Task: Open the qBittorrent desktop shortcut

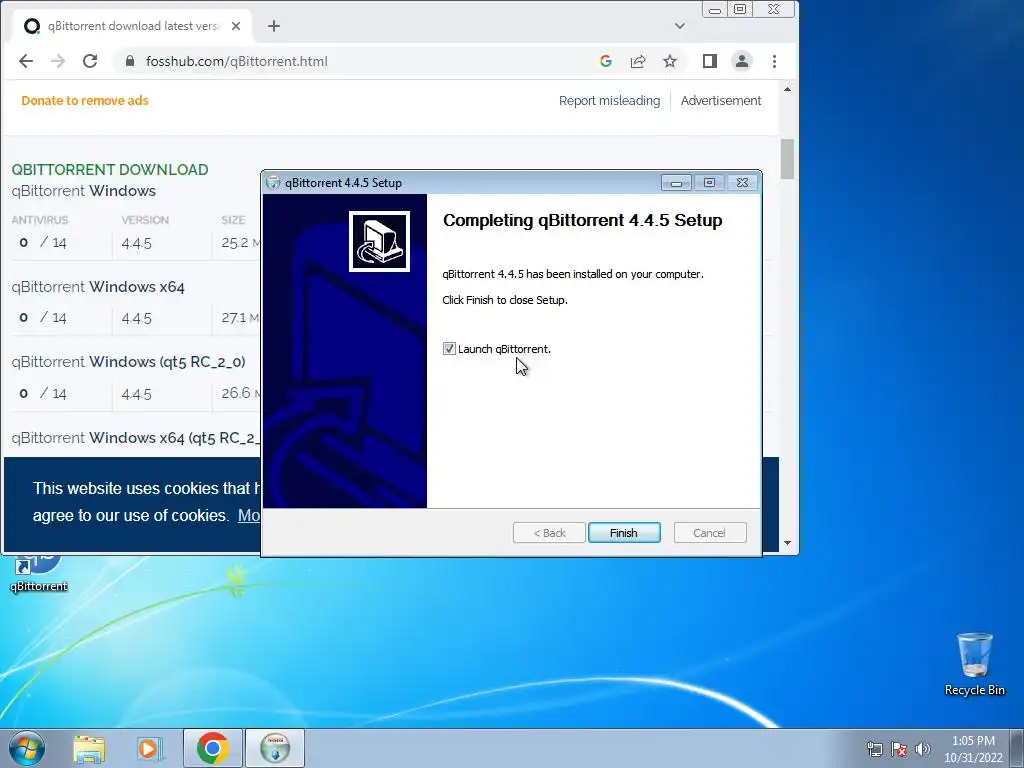Action: pyautogui.click(x=39, y=573)
